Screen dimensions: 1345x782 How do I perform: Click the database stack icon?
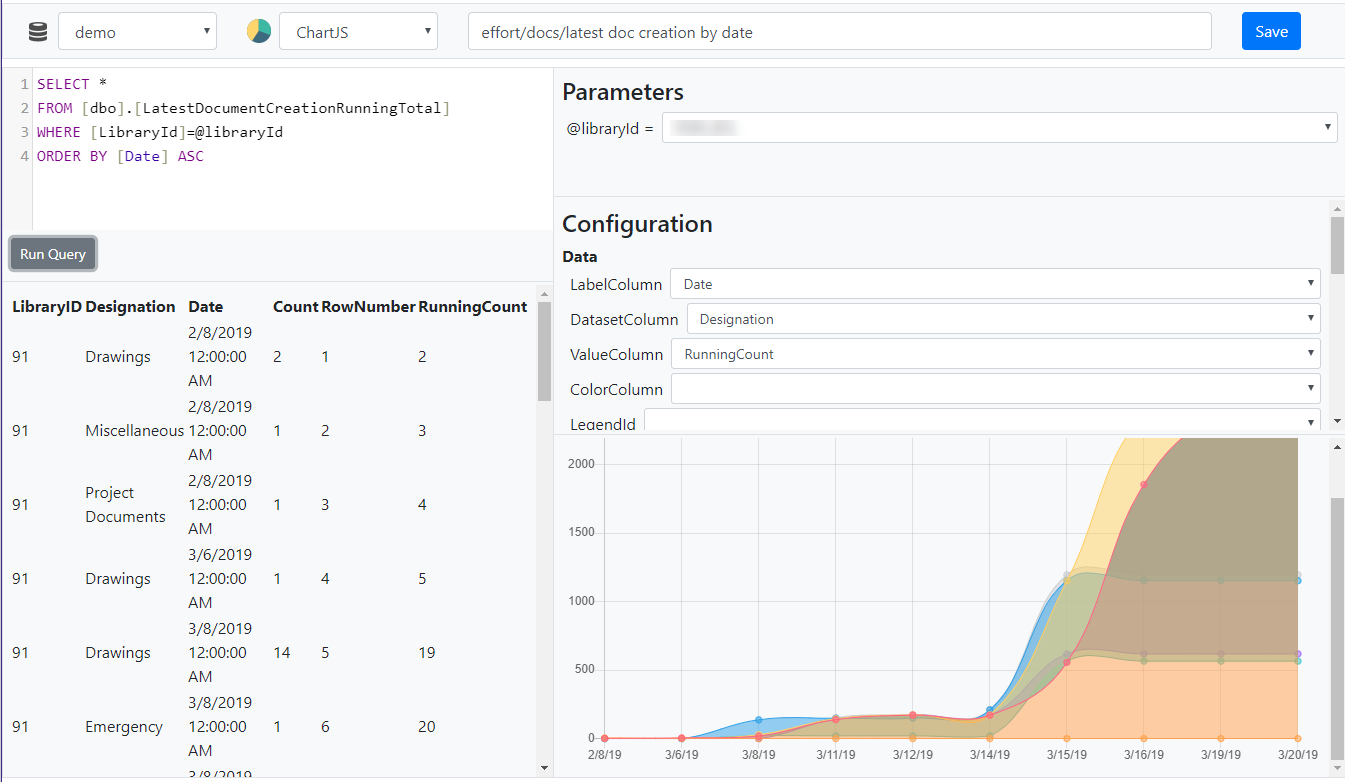click(x=38, y=32)
